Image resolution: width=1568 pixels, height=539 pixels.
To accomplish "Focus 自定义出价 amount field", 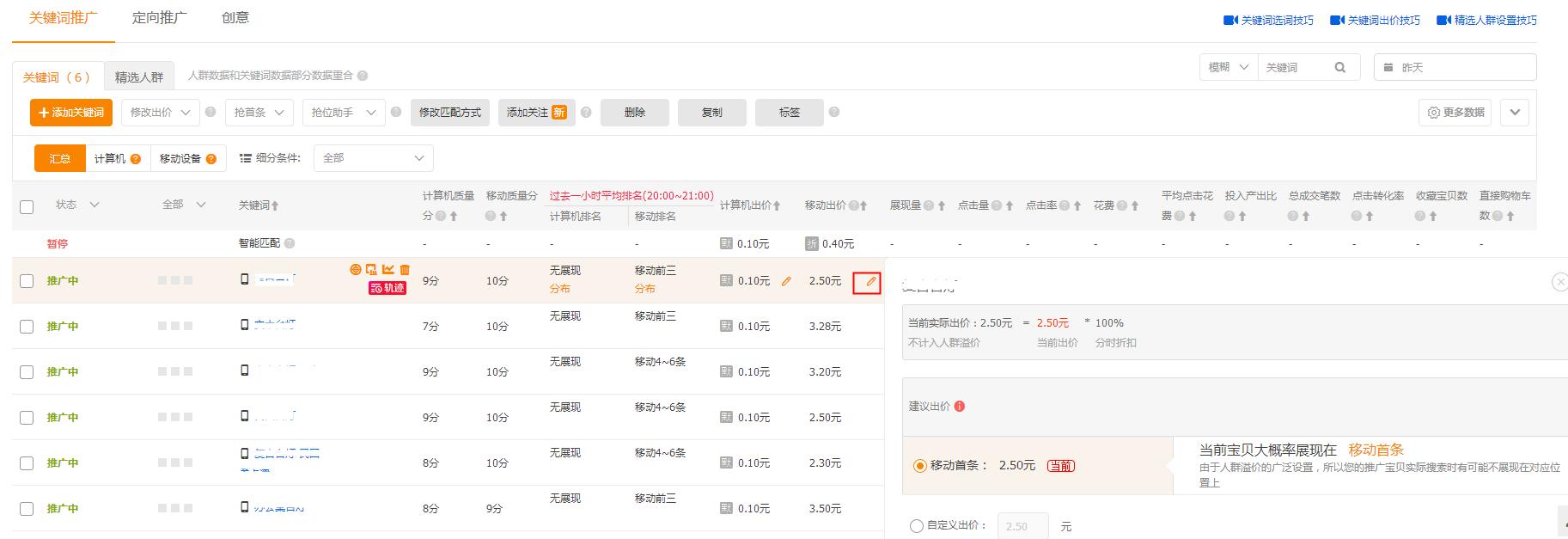I will [x=1022, y=526].
